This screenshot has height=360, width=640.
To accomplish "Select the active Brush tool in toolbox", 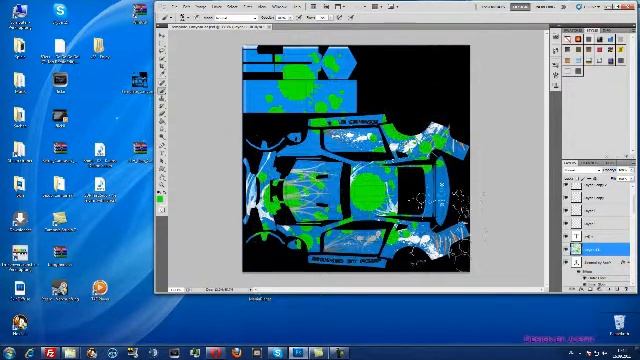I will (x=162, y=91).
